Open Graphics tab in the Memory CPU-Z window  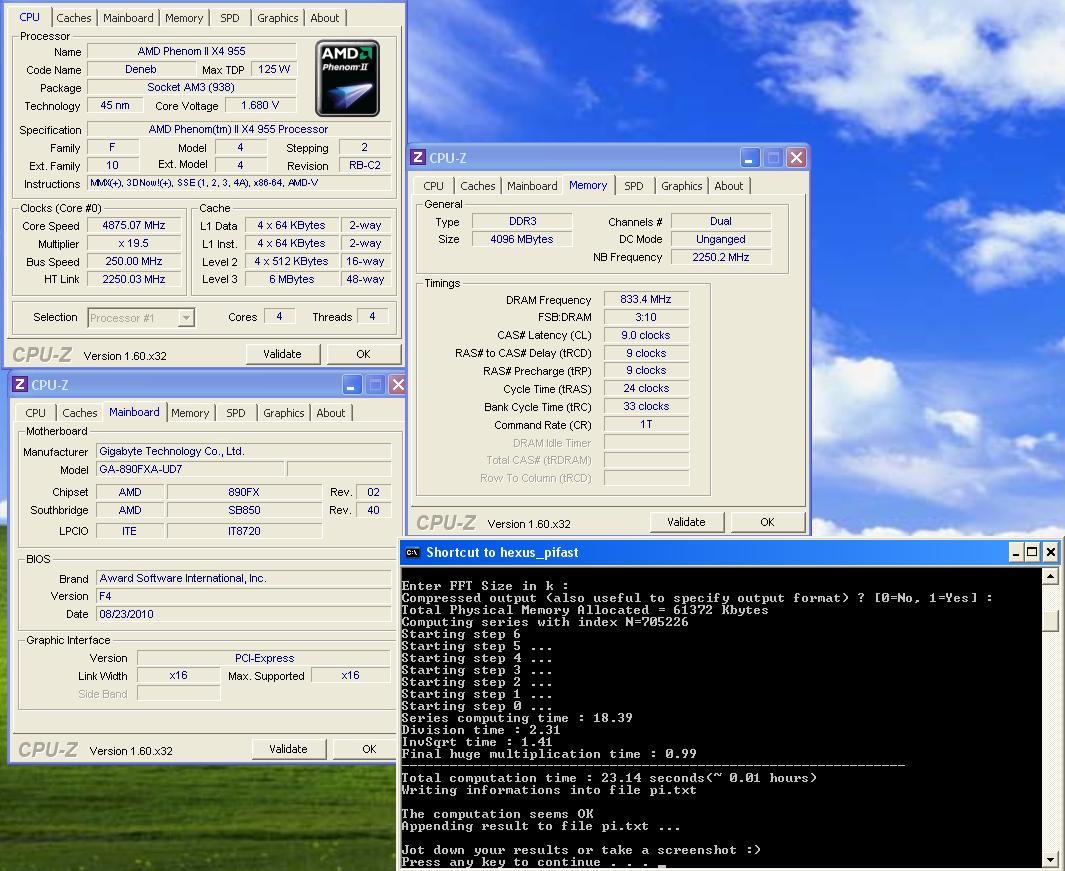point(681,186)
